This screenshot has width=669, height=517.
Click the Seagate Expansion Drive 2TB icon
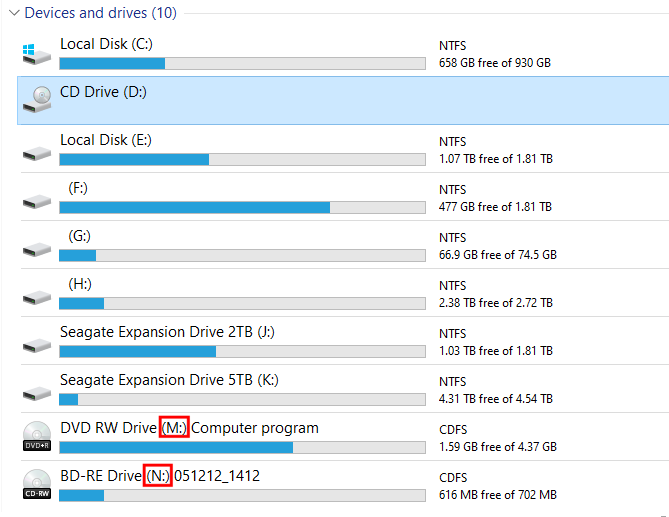(x=37, y=344)
